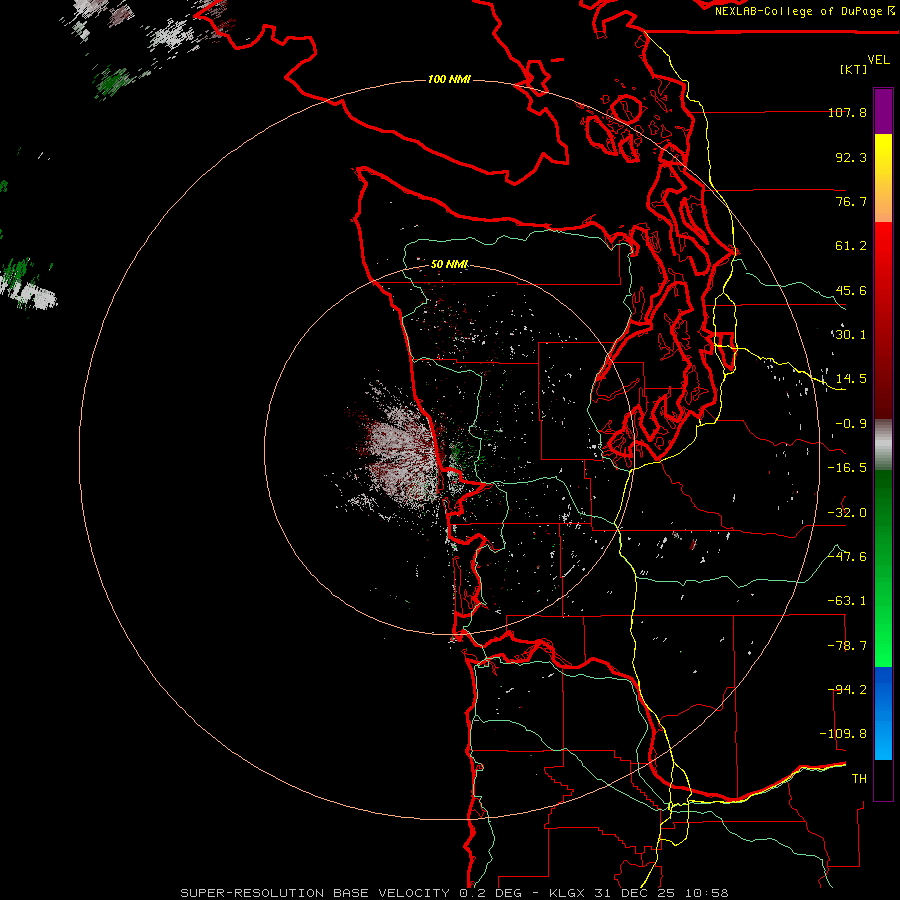Pick the -109.8 velocity scale value
The width and height of the screenshot is (900, 900).
tap(844, 734)
